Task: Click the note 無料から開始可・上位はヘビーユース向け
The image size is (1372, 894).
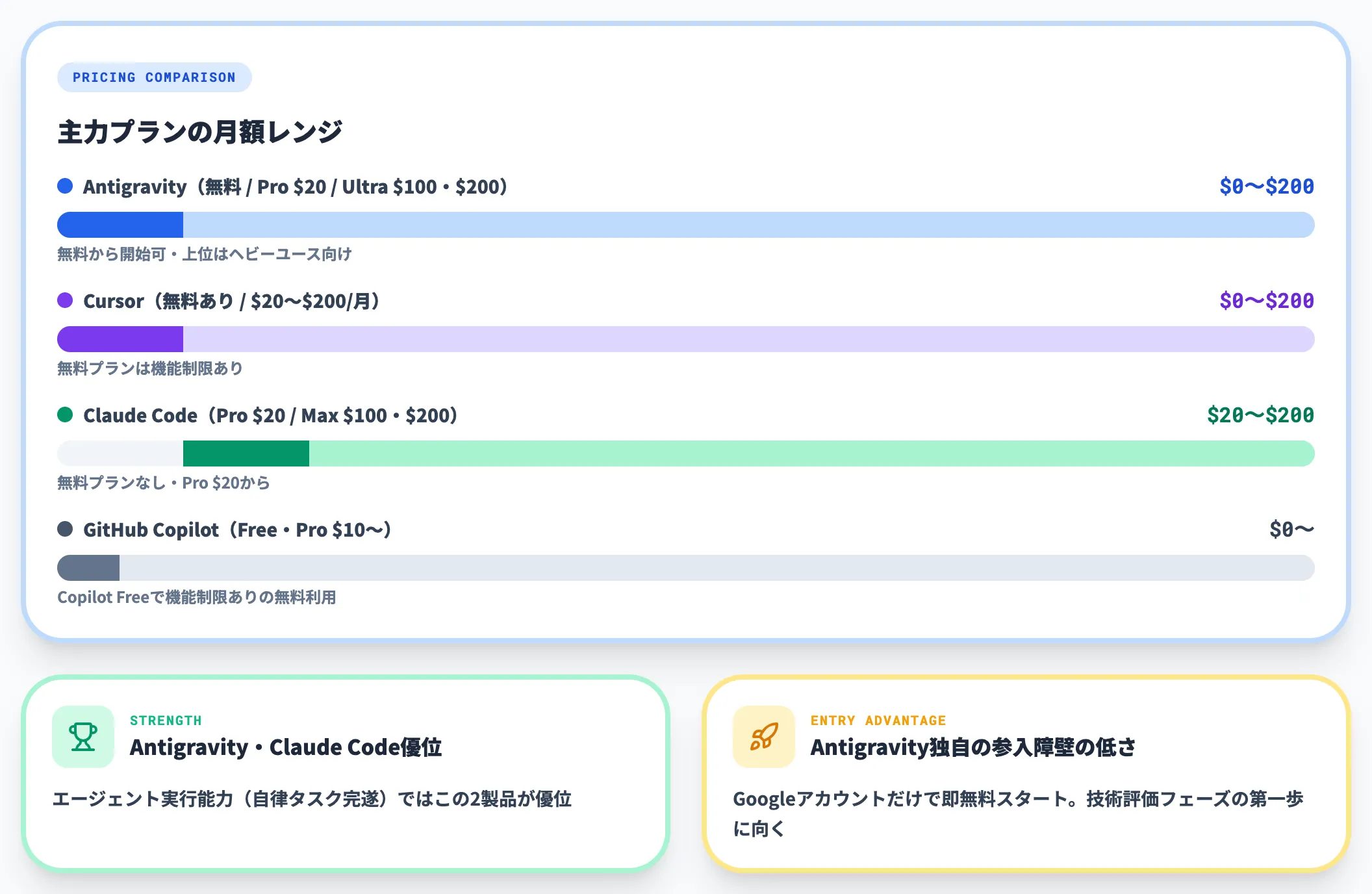Action: [205, 254]
